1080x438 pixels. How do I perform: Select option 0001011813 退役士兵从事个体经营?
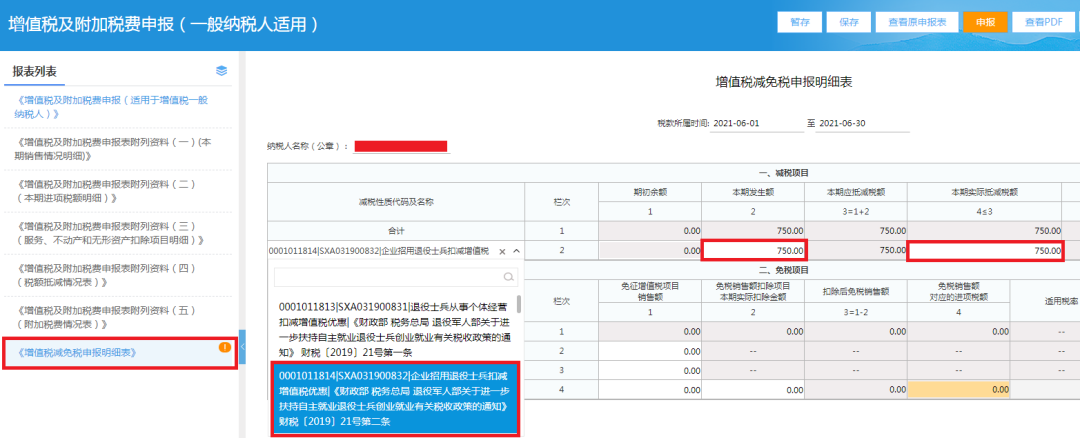395,329
